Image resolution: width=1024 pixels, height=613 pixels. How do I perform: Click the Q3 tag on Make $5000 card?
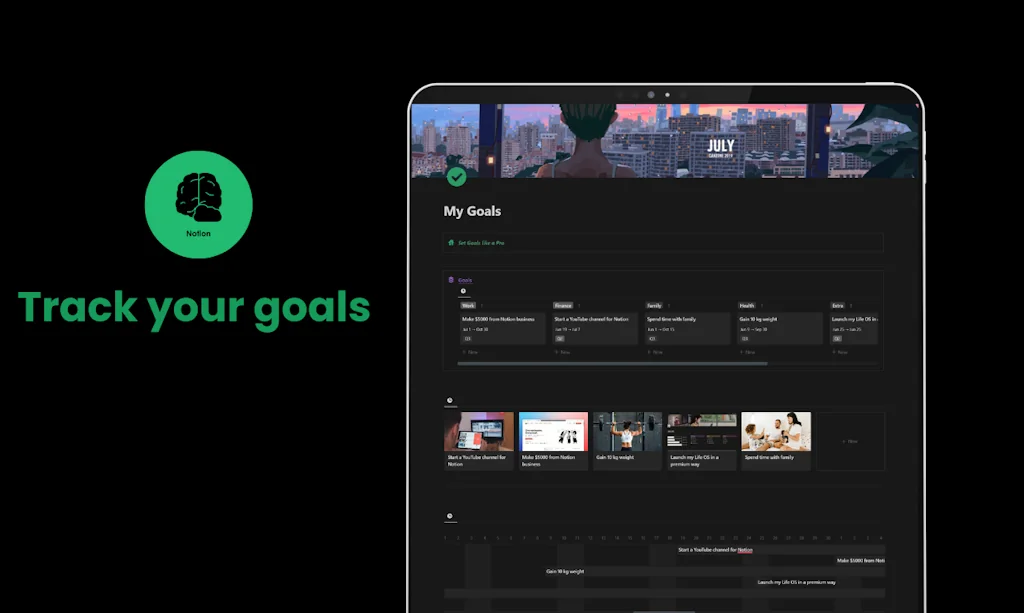pyautogui.click(x=468, y=339)
